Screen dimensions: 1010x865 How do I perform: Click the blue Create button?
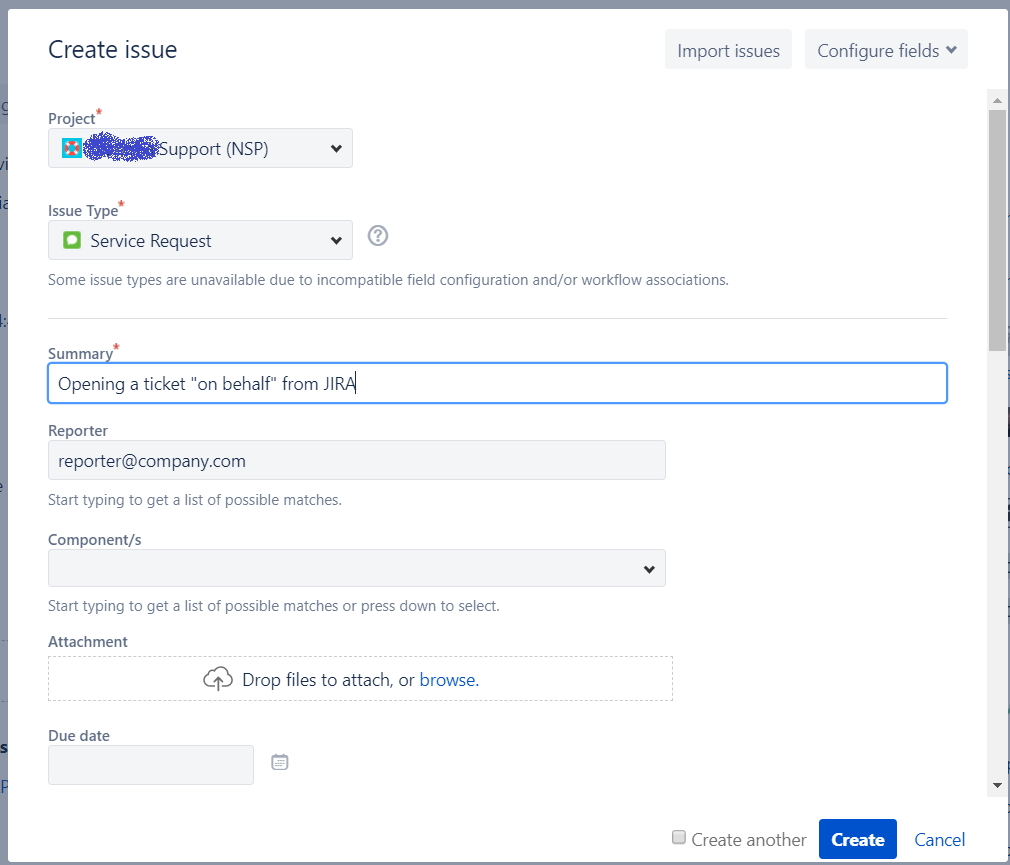pos(857,839)
